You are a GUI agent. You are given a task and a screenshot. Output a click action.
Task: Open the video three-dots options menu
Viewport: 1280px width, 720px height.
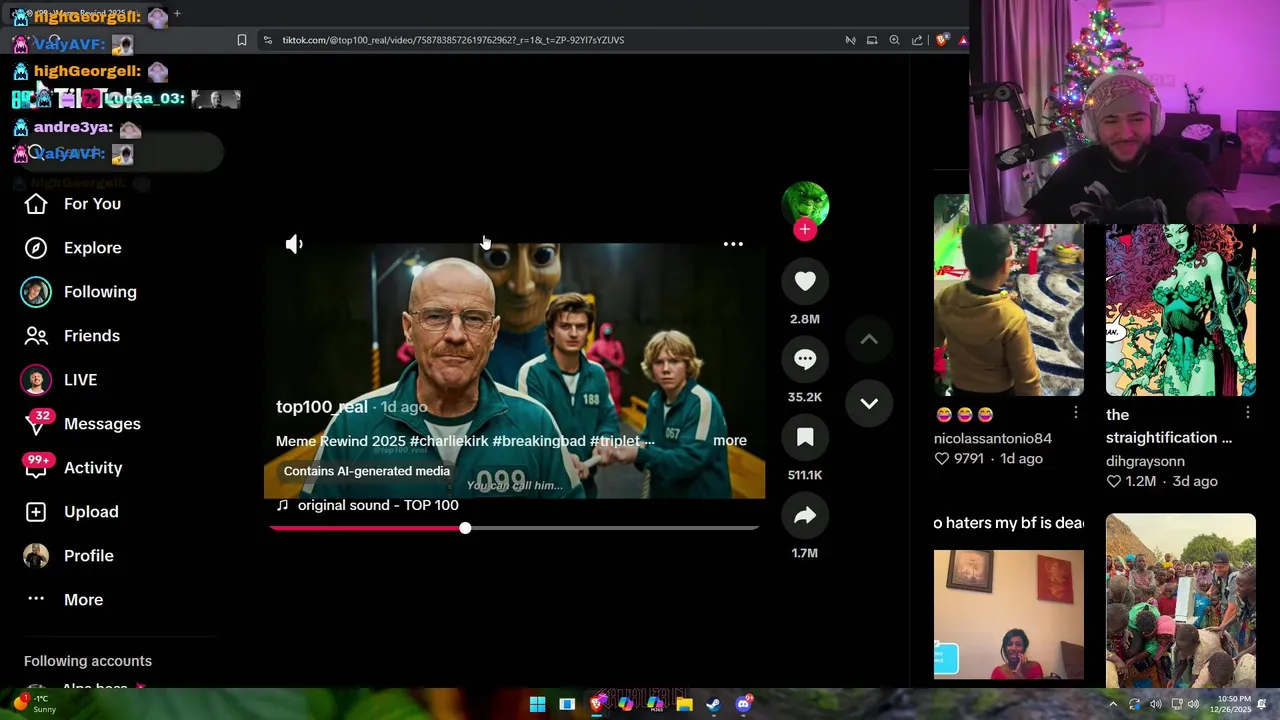pyautogui.click(x=733, y=244)
